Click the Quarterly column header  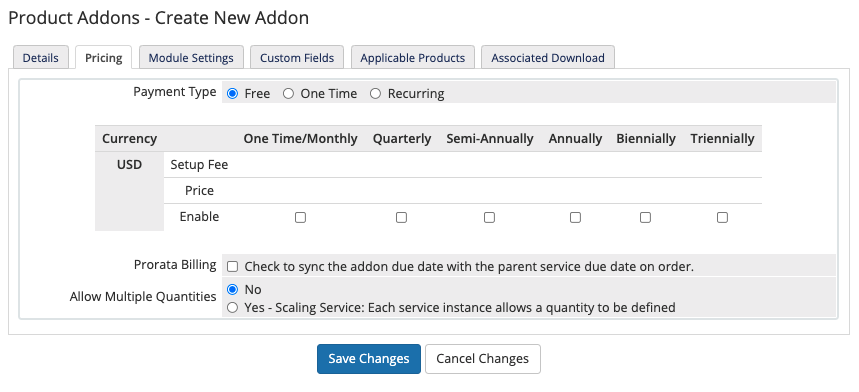[x=402, y=139]
